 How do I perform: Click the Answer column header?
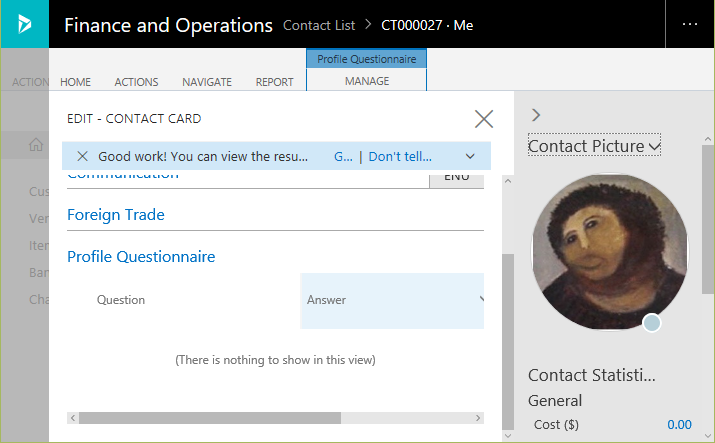[392, 300]
